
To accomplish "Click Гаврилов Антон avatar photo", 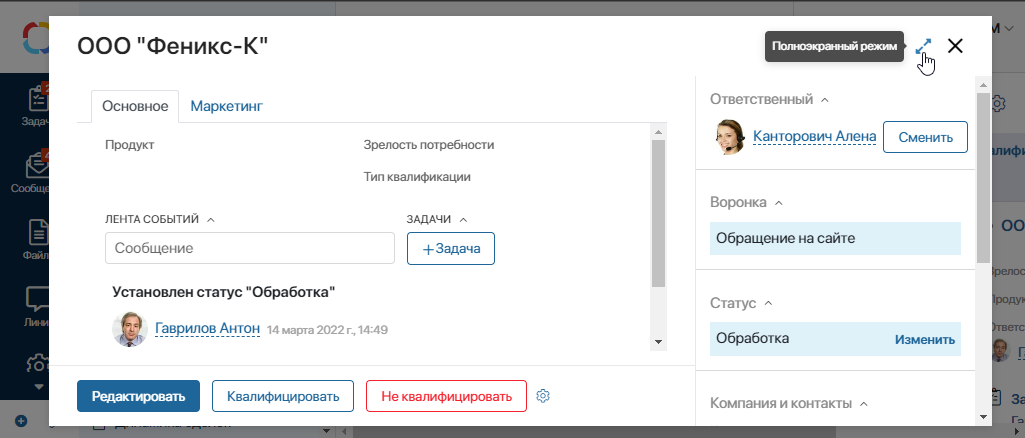I will tap(129, 329).
